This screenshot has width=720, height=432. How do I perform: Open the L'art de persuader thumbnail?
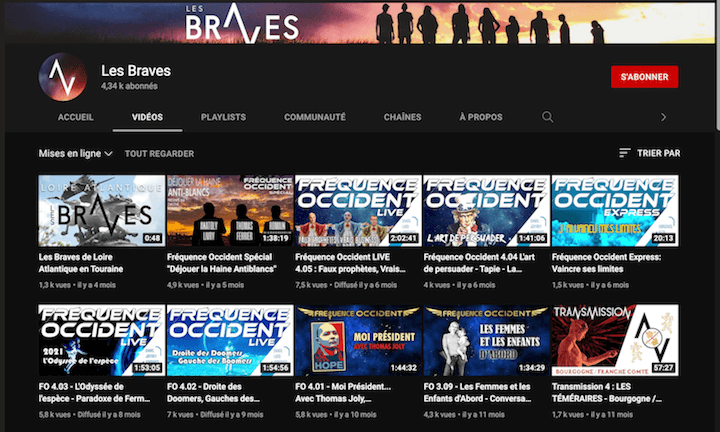[487, 210]
